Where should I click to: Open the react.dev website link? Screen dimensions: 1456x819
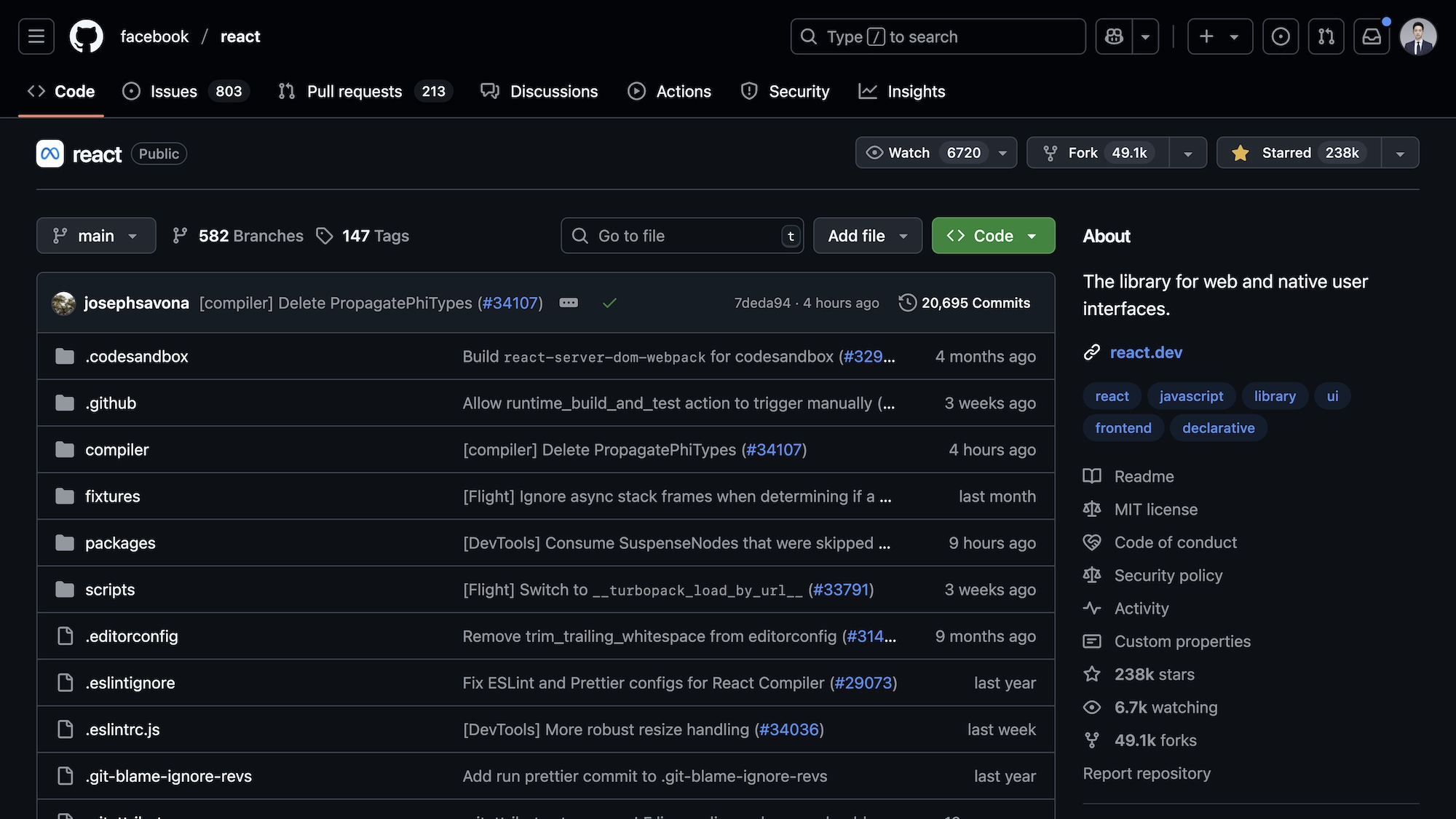coord(1146,352)
